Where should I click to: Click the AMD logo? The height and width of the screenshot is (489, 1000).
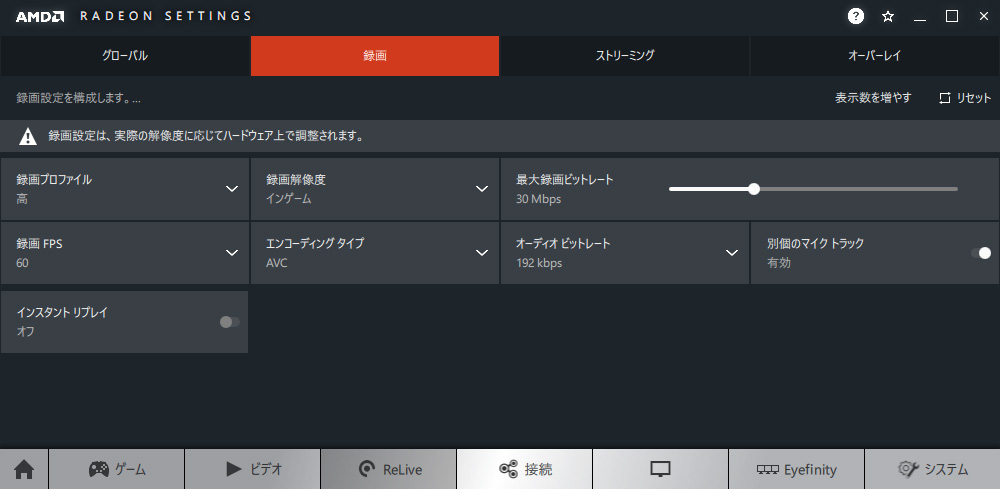click(x=40, y=17)
